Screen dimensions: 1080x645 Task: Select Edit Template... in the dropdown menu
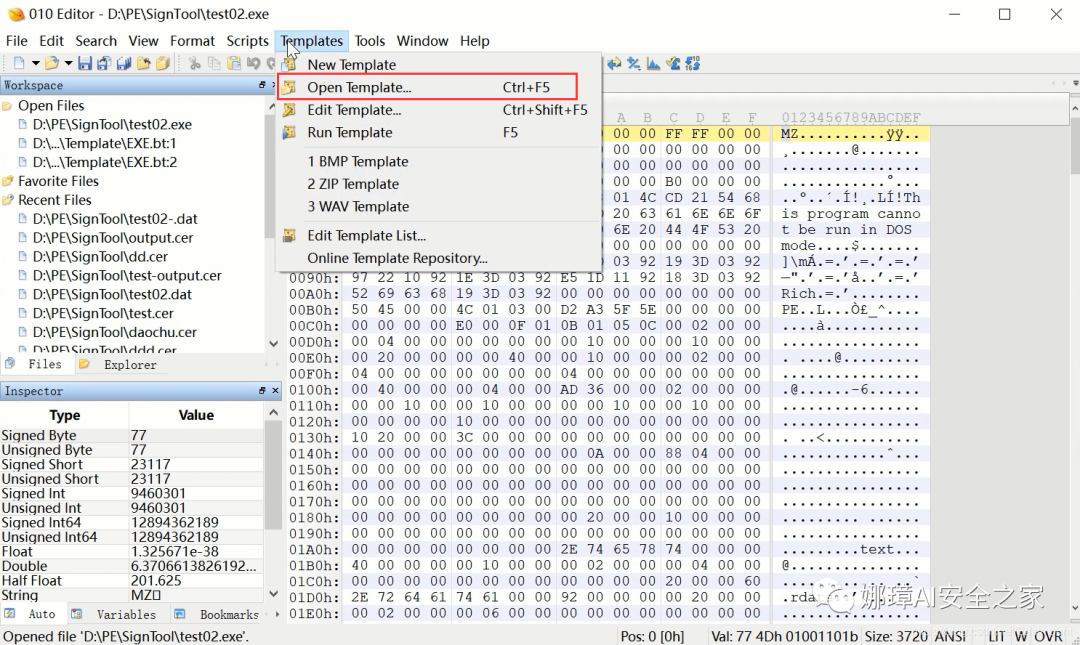point(439,110)
